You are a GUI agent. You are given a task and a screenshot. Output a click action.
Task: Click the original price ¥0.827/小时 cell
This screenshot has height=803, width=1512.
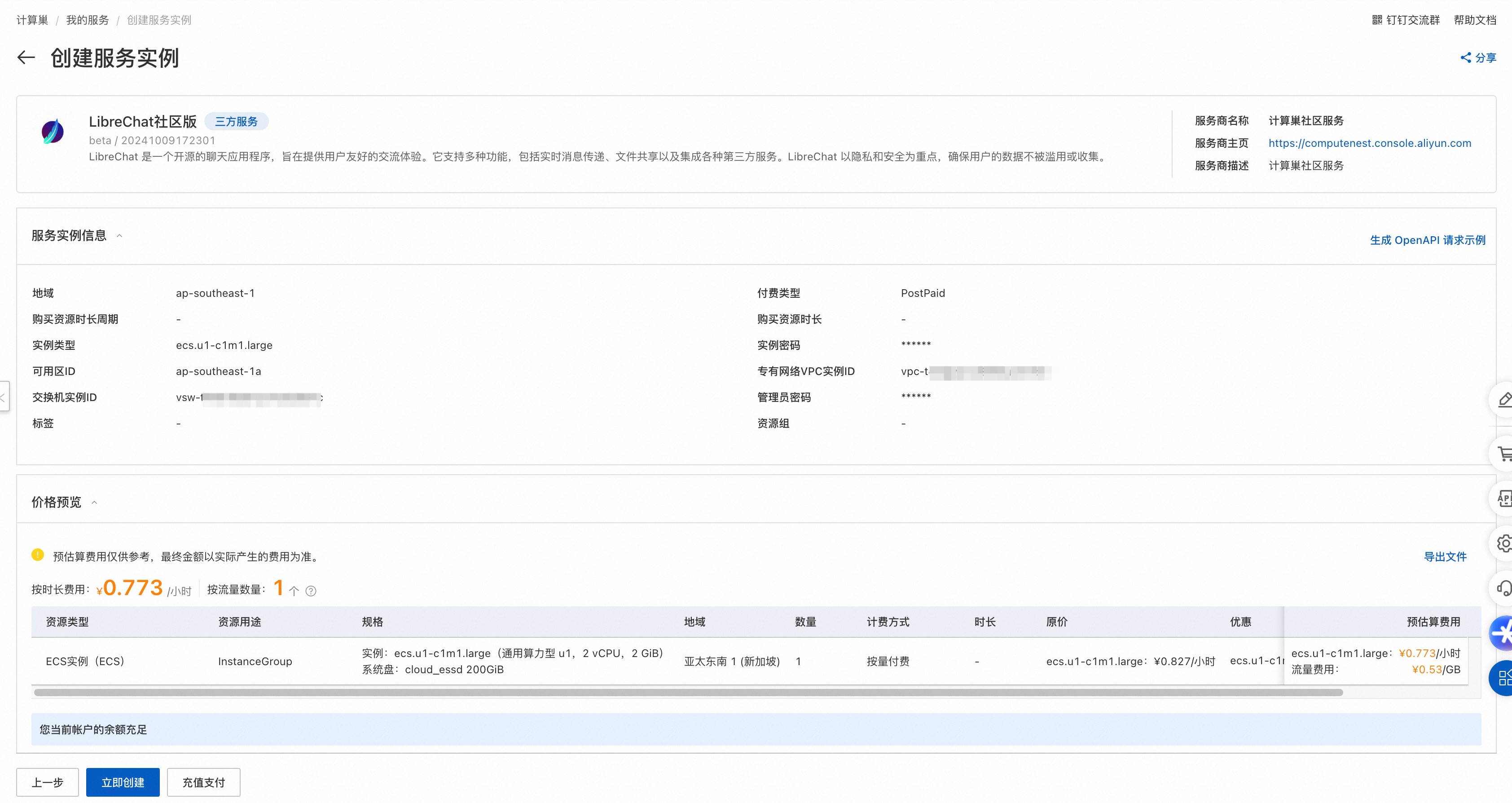tap(1130, 661)
